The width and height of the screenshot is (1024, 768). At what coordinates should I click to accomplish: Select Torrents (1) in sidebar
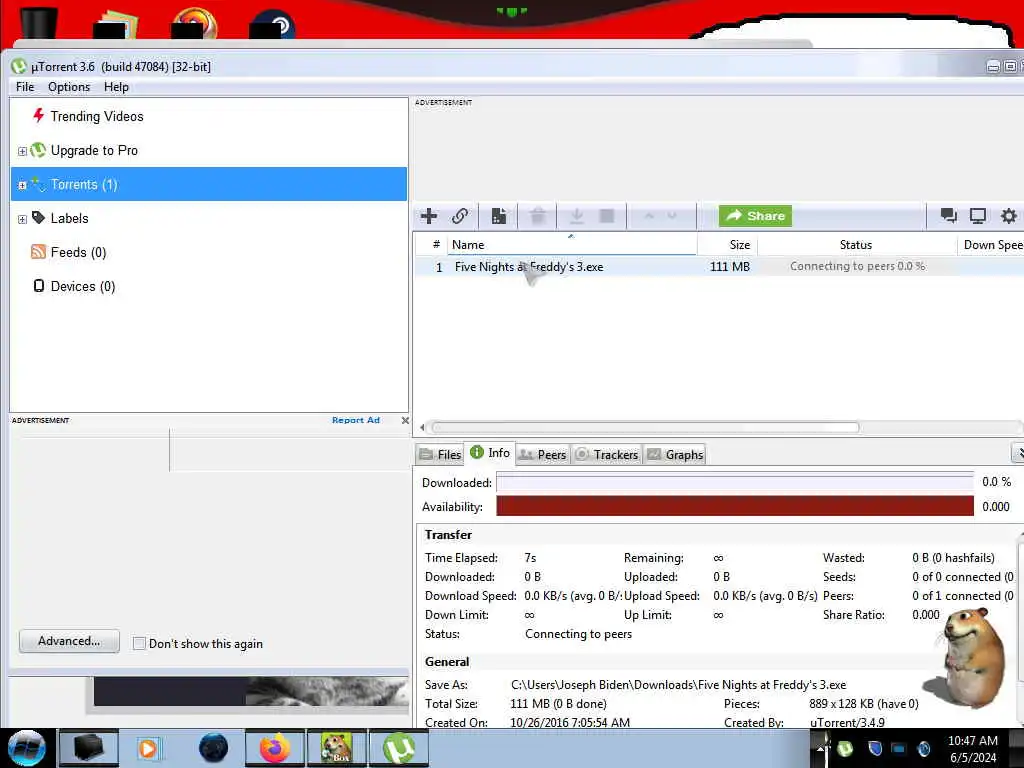(x=209, y=184)
